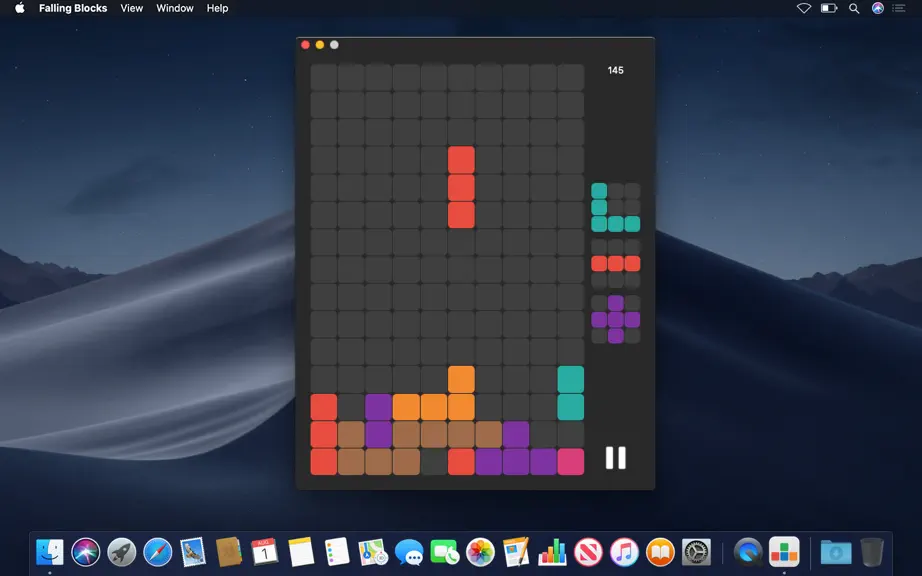This screenshot has width=922, height=576.
Task: Click the teal L-shaped next piece preview
Action: (x=616, y=207)
